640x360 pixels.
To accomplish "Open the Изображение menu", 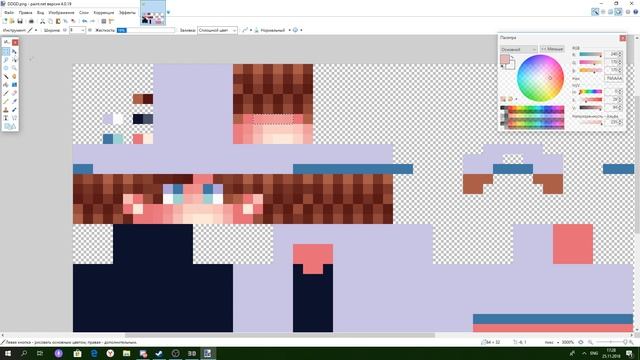I will point(61,13).
